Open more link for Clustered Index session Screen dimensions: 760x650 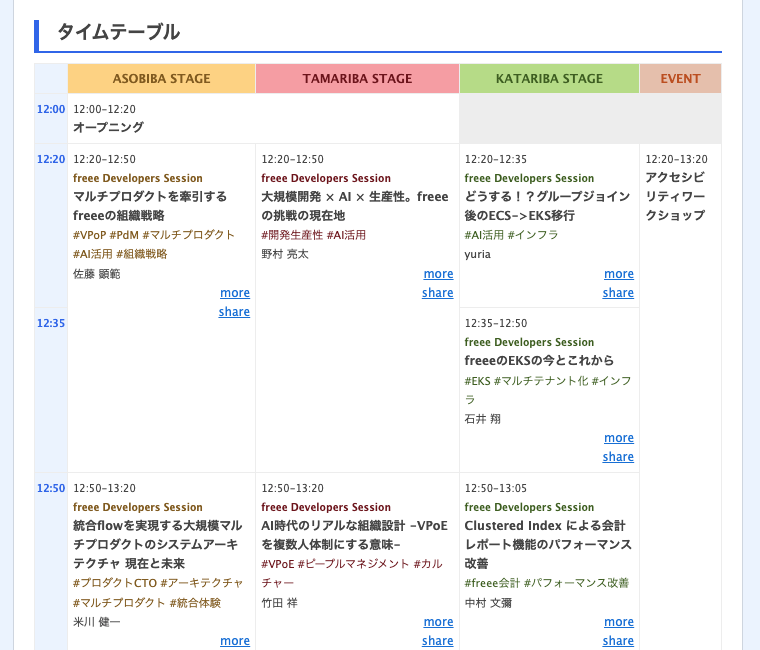pyautogui.click(x=619, y=622)
